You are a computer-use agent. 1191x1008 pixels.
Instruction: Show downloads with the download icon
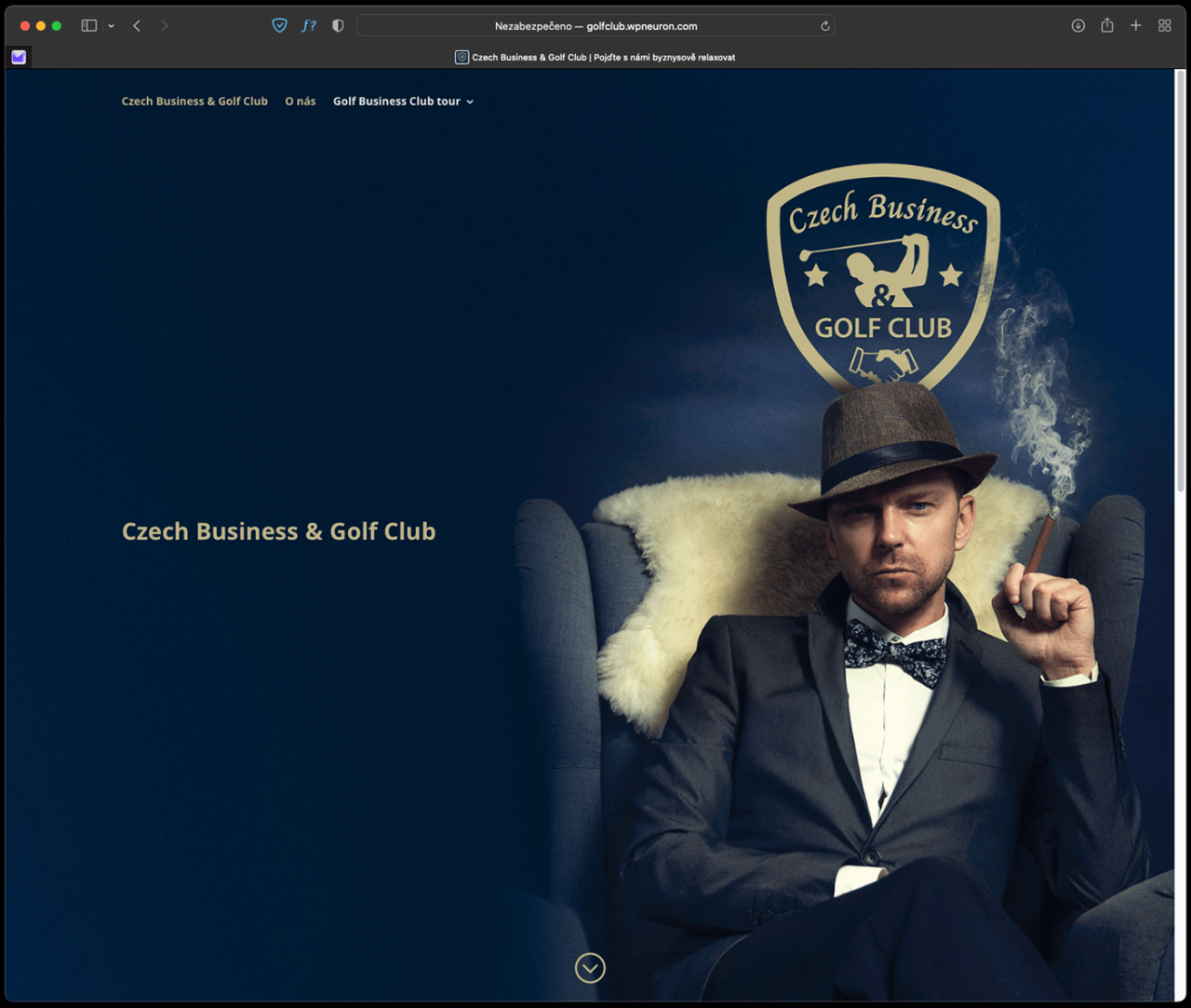coord(1077,26)
